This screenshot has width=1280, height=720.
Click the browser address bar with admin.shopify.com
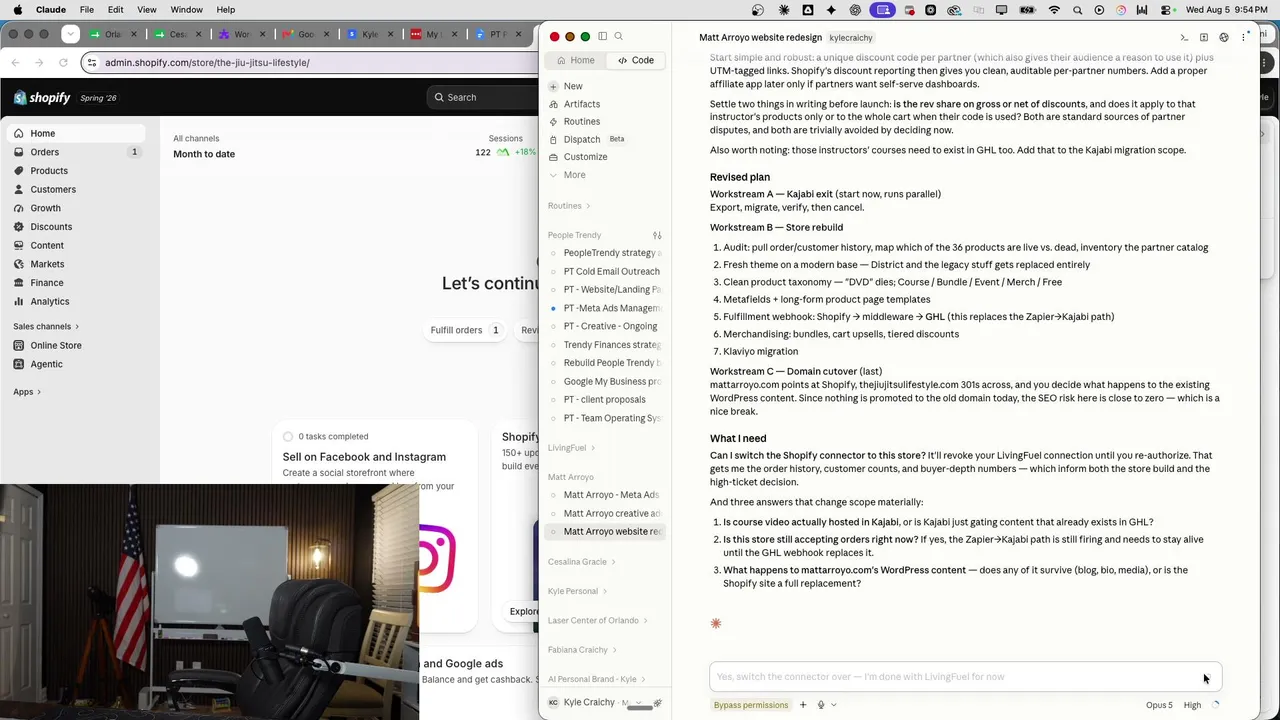310,62
